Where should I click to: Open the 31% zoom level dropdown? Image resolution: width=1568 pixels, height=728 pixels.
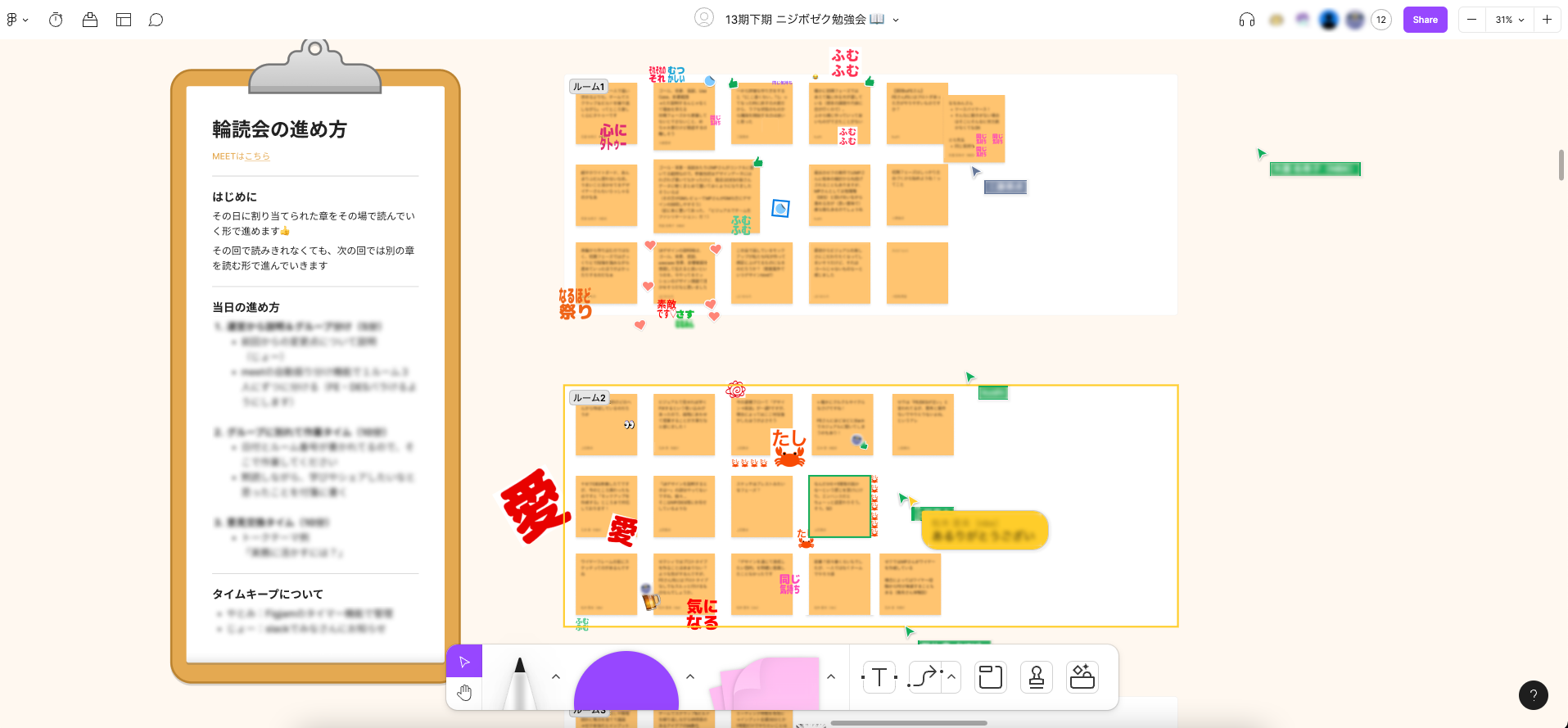point(1510,20)
